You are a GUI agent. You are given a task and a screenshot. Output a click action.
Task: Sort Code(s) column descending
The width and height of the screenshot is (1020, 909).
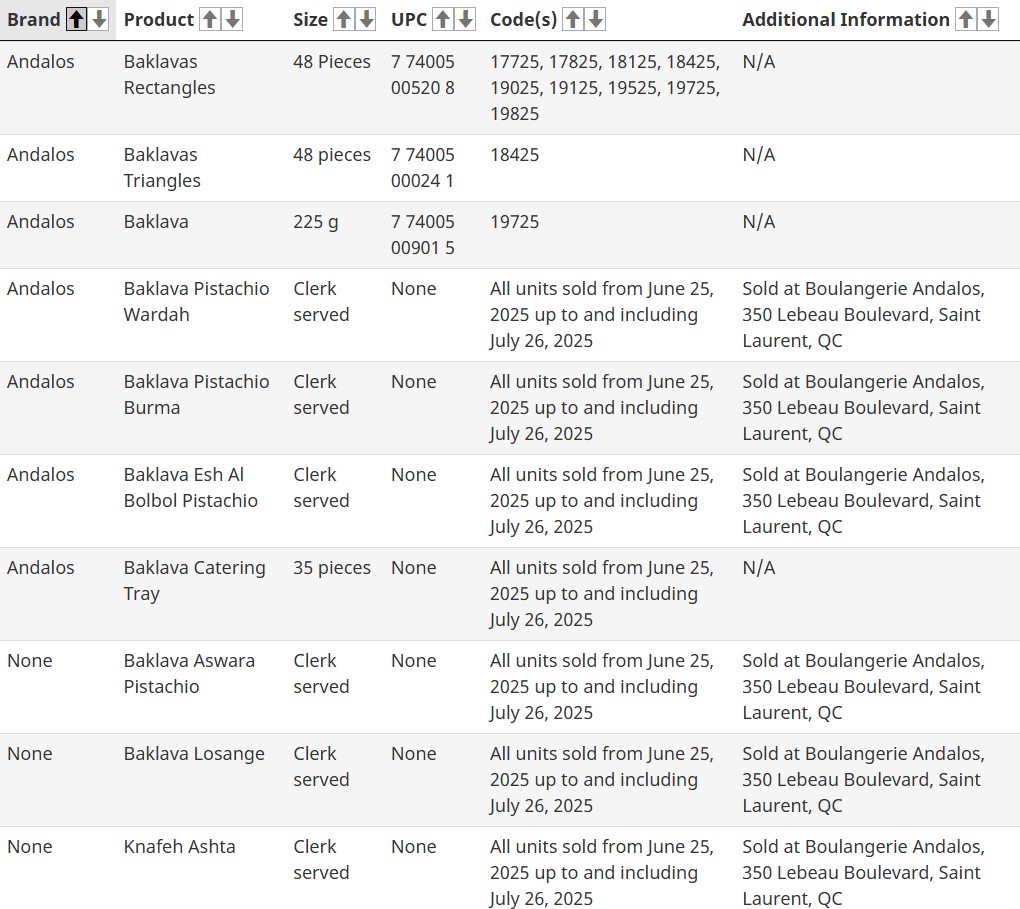595,19
